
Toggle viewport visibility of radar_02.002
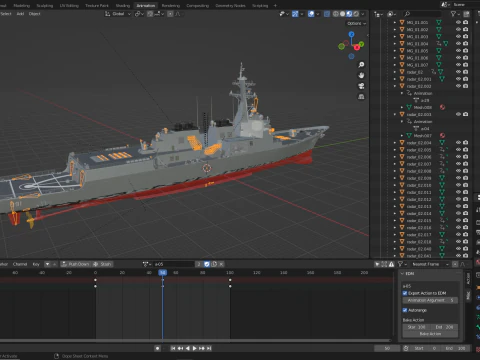coord(458,86)
